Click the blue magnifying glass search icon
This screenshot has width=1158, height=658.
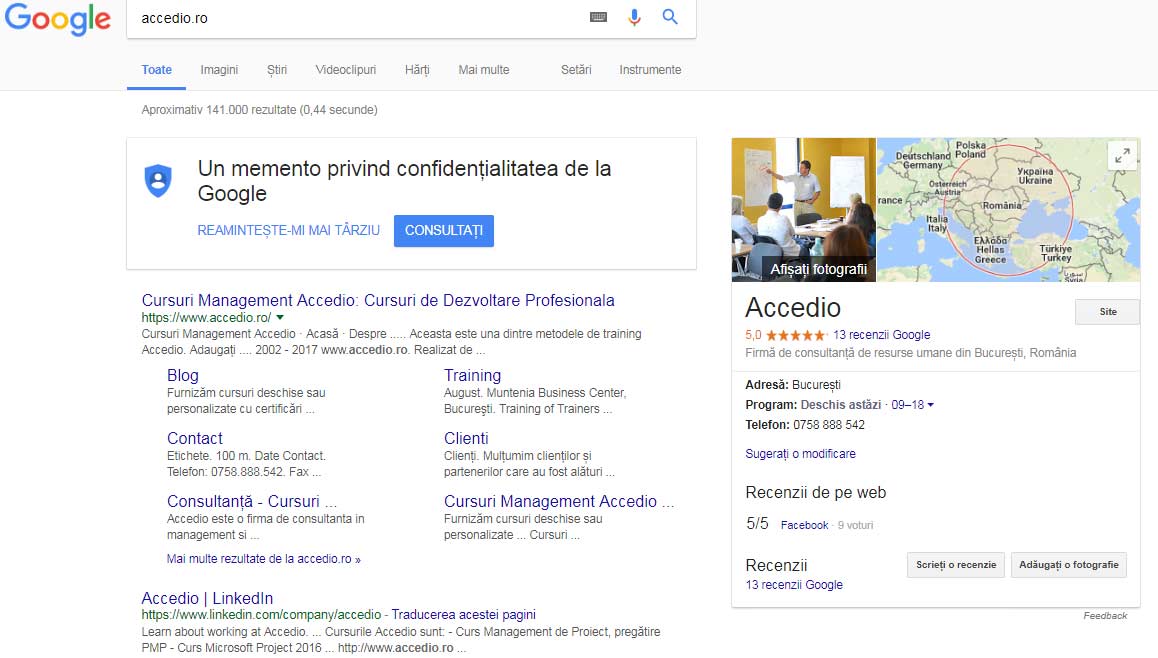[669, 17]
